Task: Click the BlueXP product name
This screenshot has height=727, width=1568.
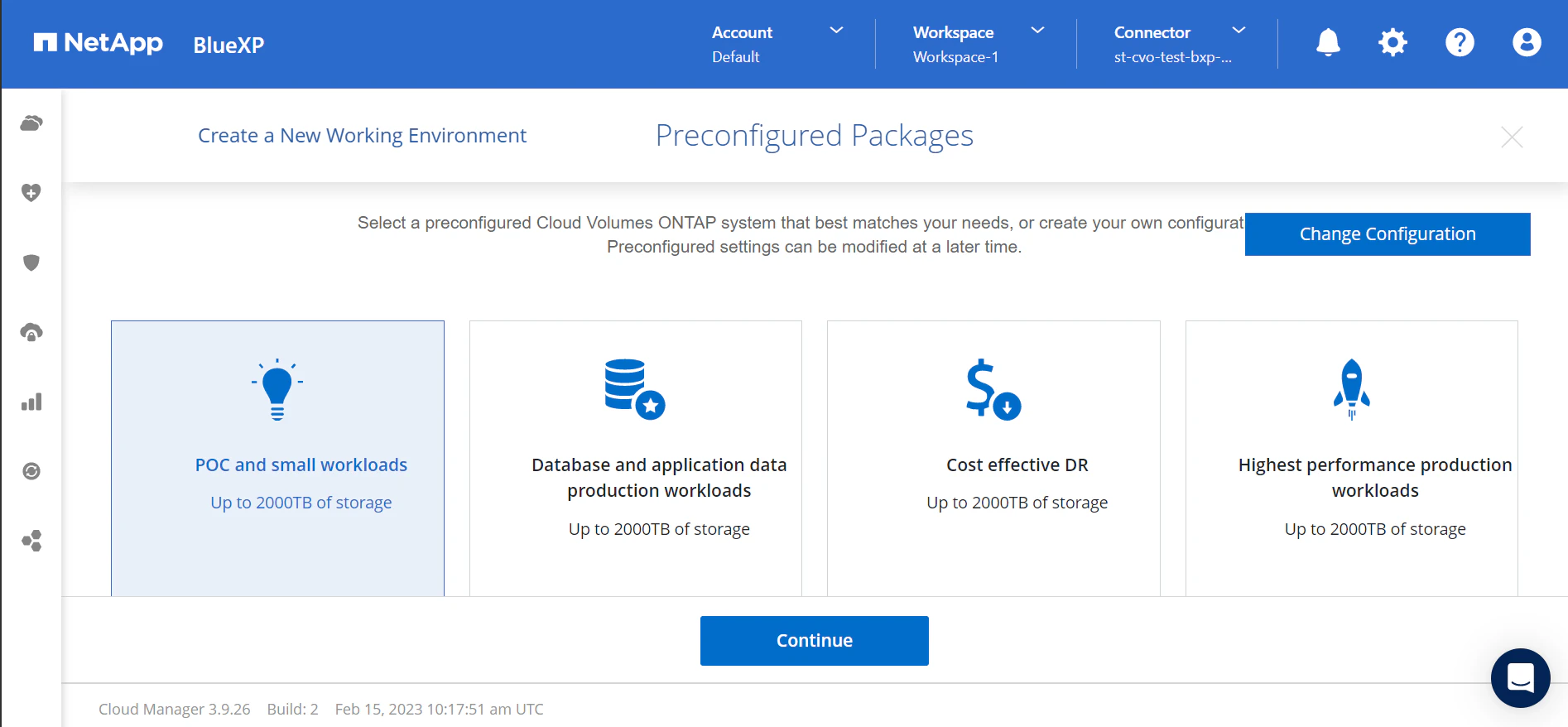Action: (228, 45)
